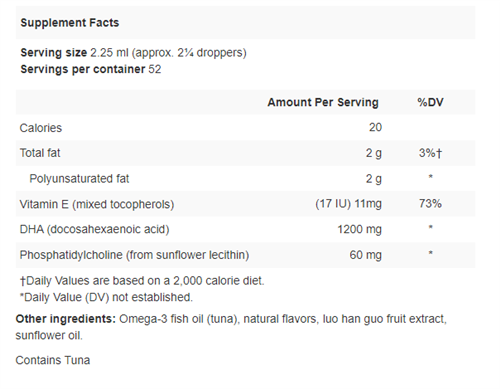Viewport: 500px width, 389px height.
Task: Click the Amount Per Serving column header
Action: [x=323, y=102]
